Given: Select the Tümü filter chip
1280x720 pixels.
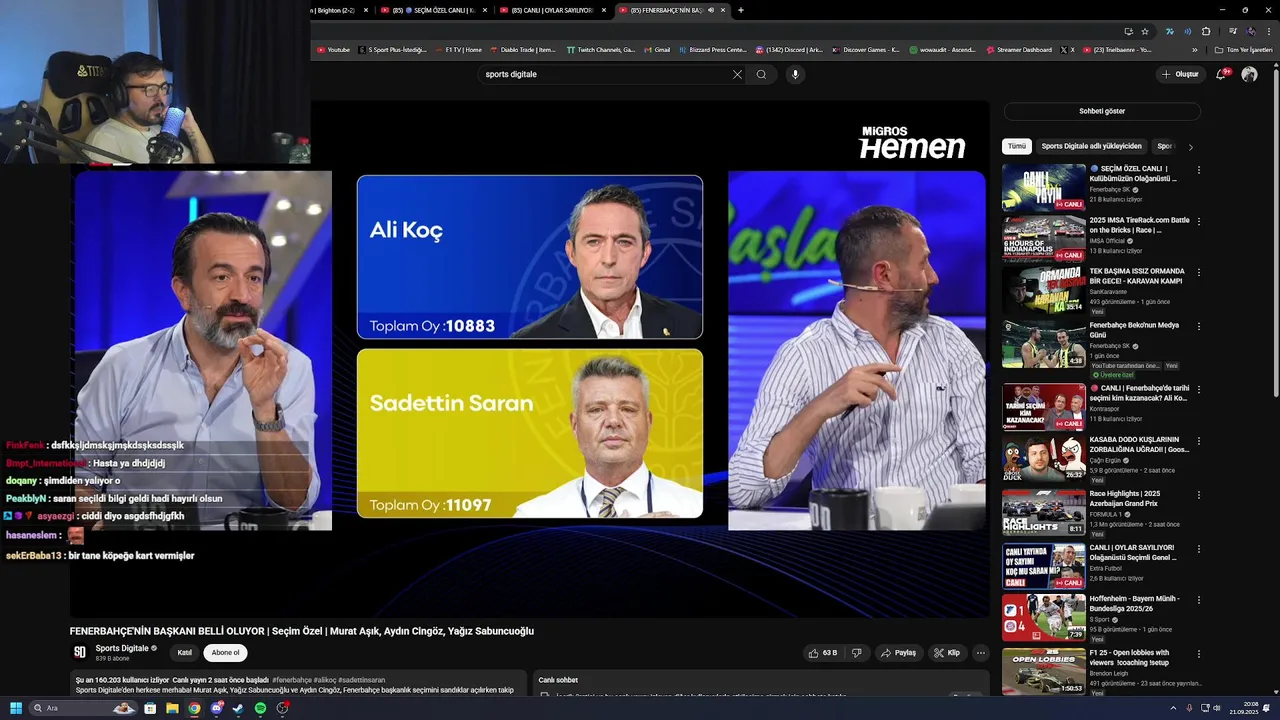Looking at the screenshot, I should tap(1017, 146).
